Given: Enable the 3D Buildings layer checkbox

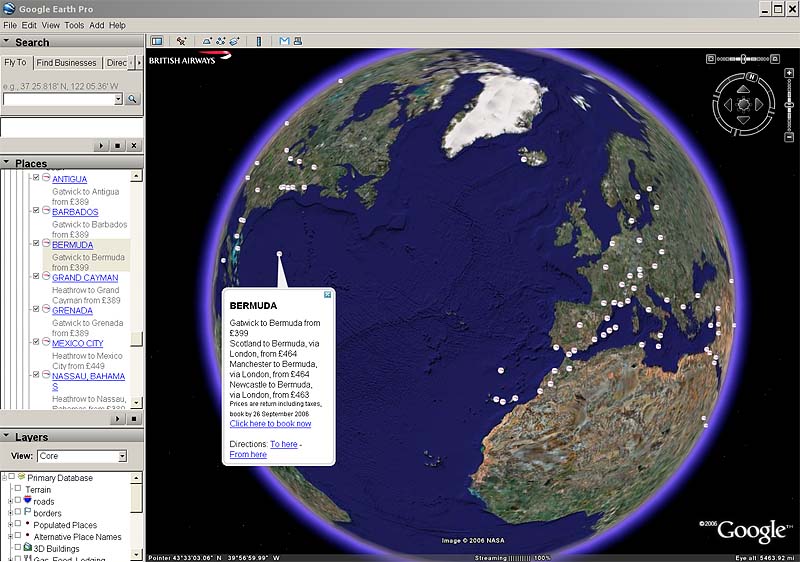Looking at the screenshot, I should coord(18,547).
